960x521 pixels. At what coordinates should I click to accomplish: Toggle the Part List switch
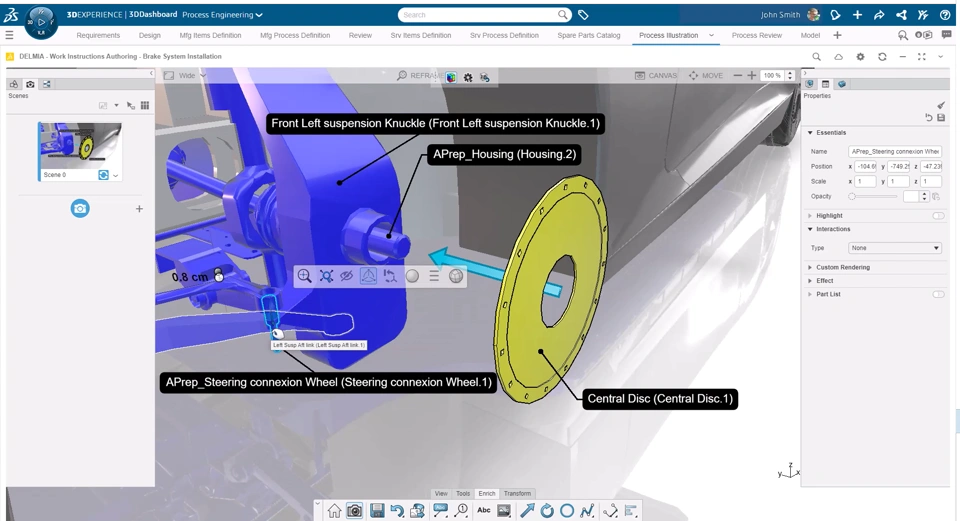coord(938,295)
